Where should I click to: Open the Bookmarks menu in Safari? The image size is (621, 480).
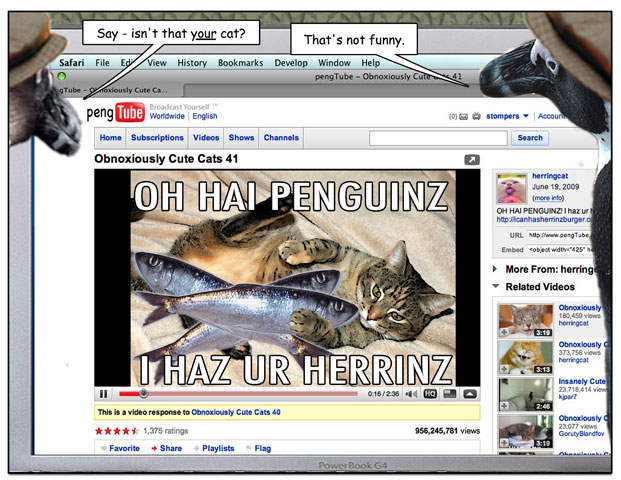pyautogui.click(x=240, y=63)
